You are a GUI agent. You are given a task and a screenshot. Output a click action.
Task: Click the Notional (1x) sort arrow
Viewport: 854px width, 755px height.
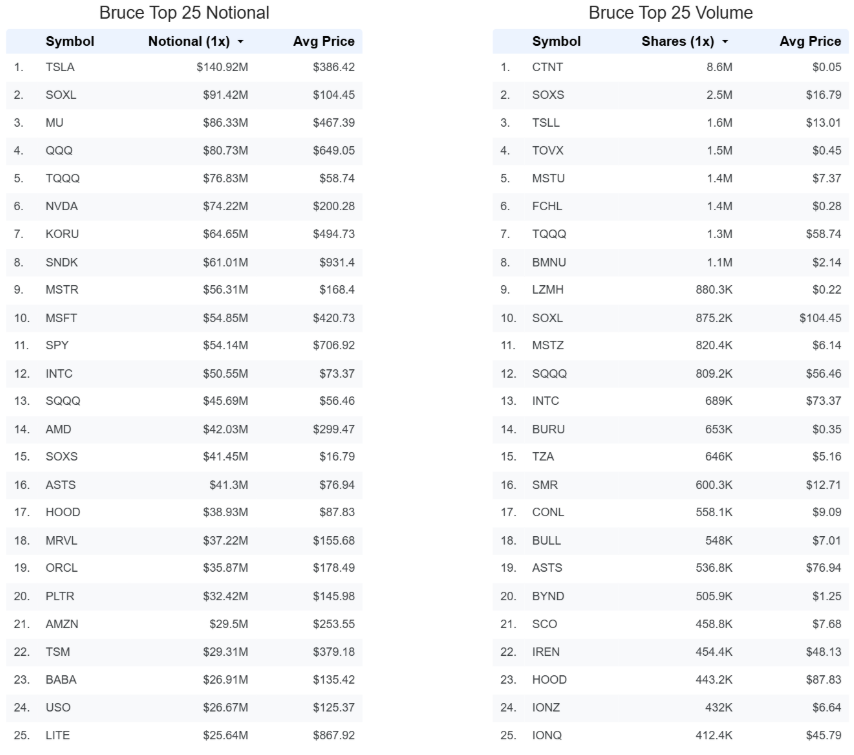click(240, 42)
